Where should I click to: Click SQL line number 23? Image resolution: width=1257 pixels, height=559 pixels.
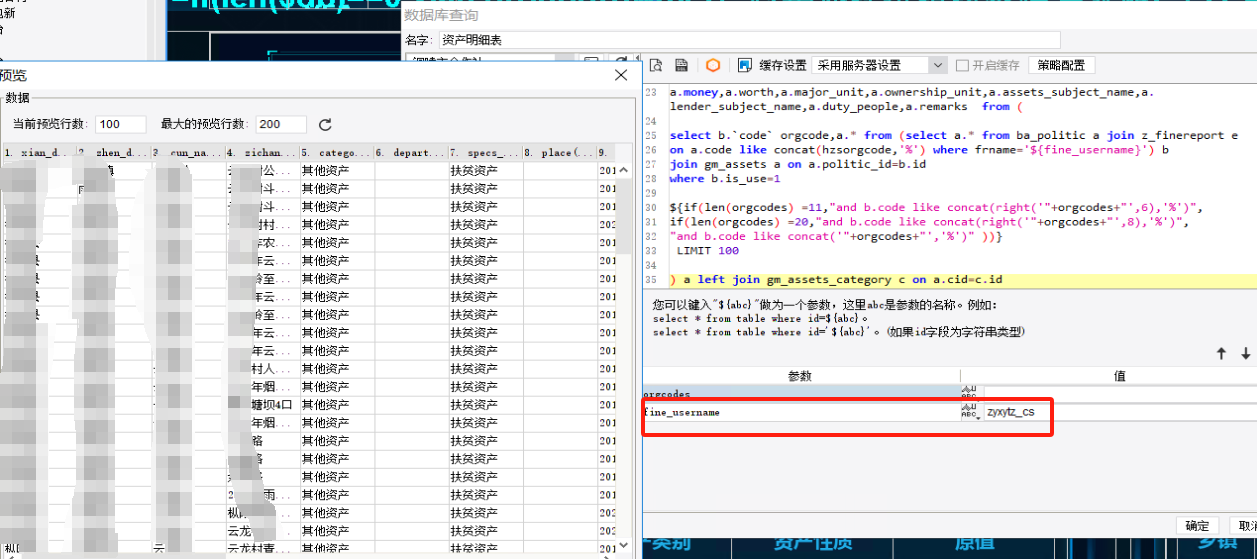click(x=650, y=92)
